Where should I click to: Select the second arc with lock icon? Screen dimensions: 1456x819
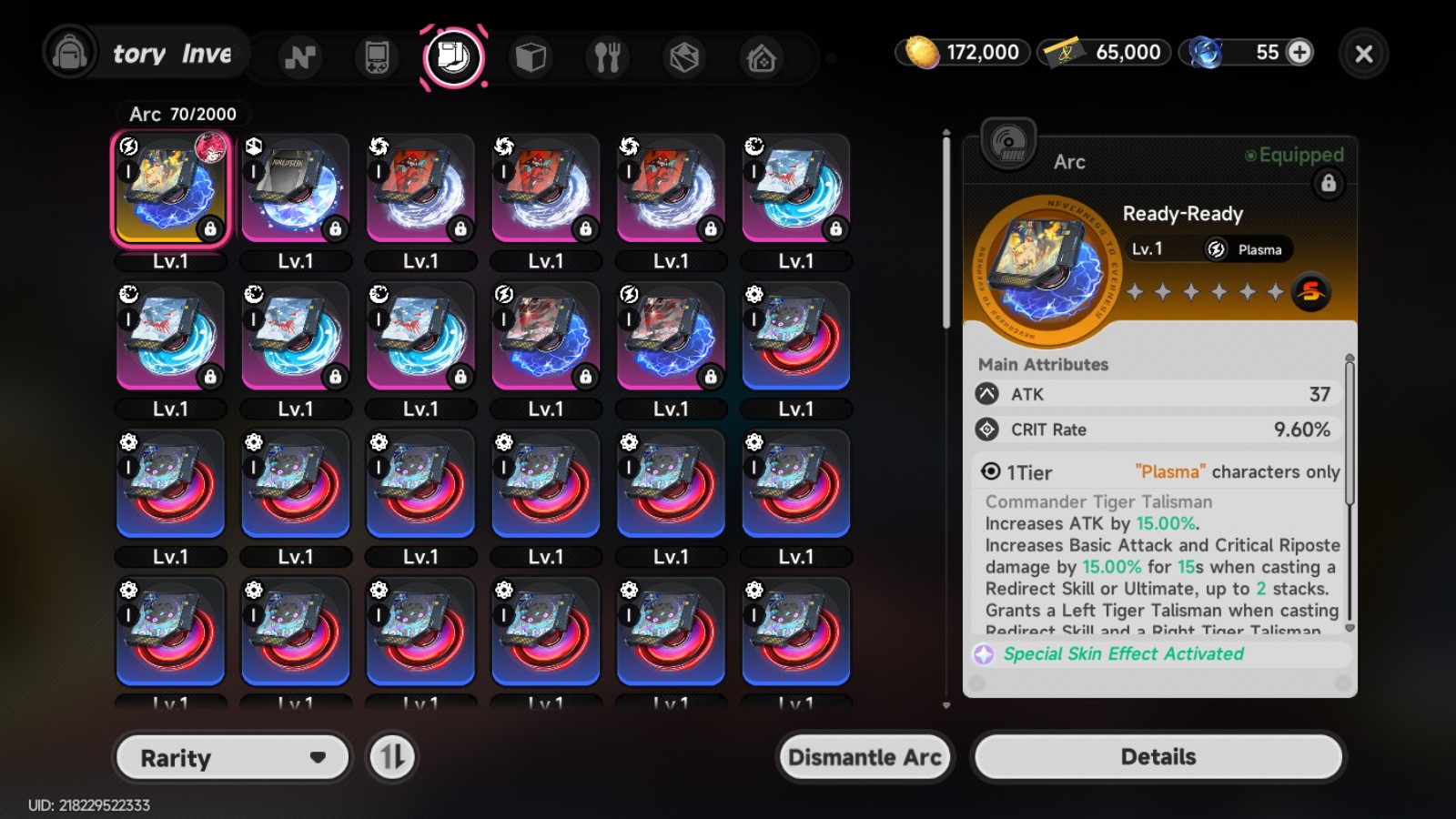click(296, 189)
